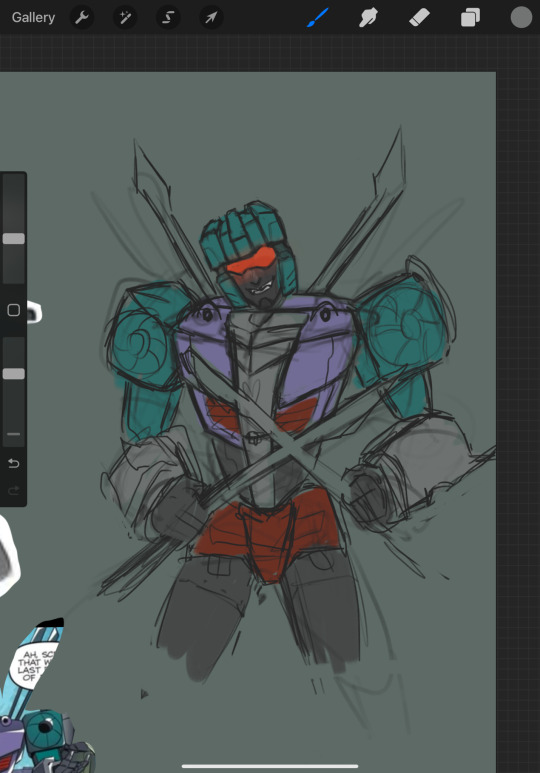Click the brush opacity slider handle
Screen dimensions: 540x773
tap(14, 374)
